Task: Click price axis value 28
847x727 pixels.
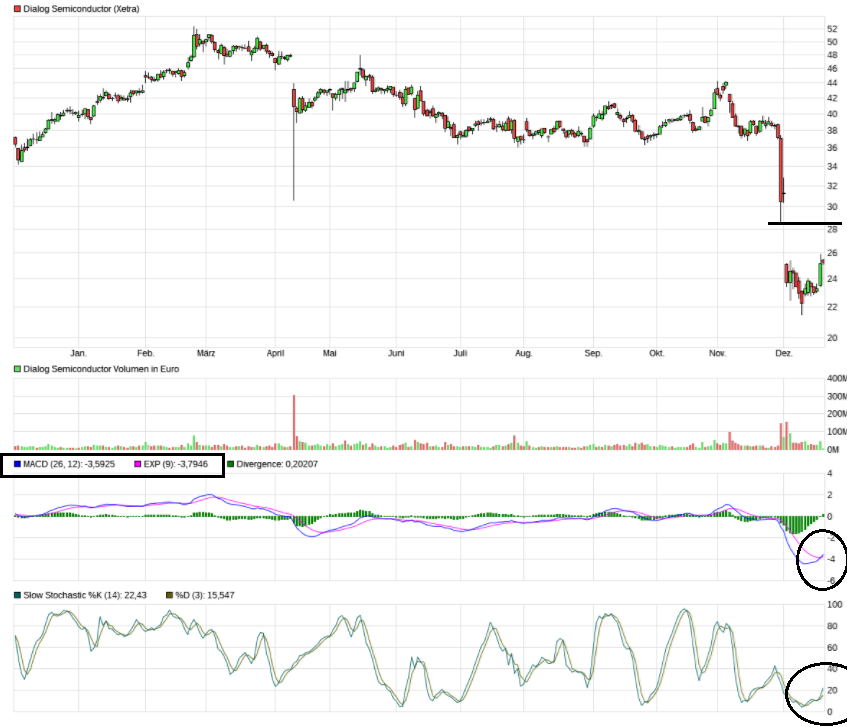Action: 832,230
